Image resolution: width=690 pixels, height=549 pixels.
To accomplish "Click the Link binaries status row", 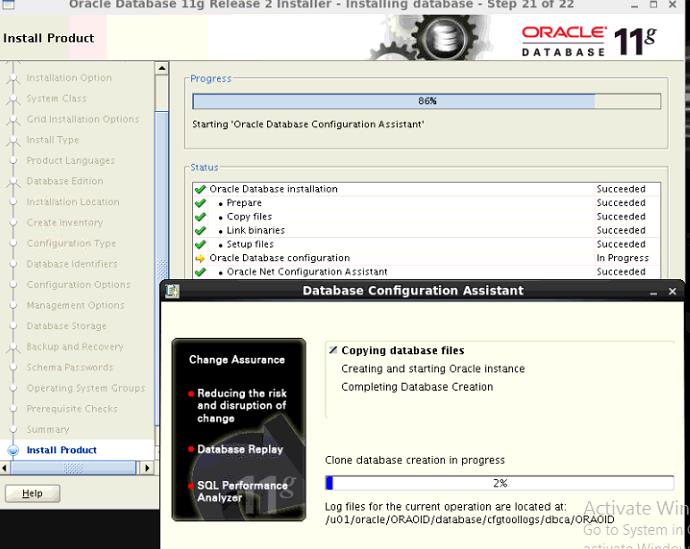I will (426, 231).
